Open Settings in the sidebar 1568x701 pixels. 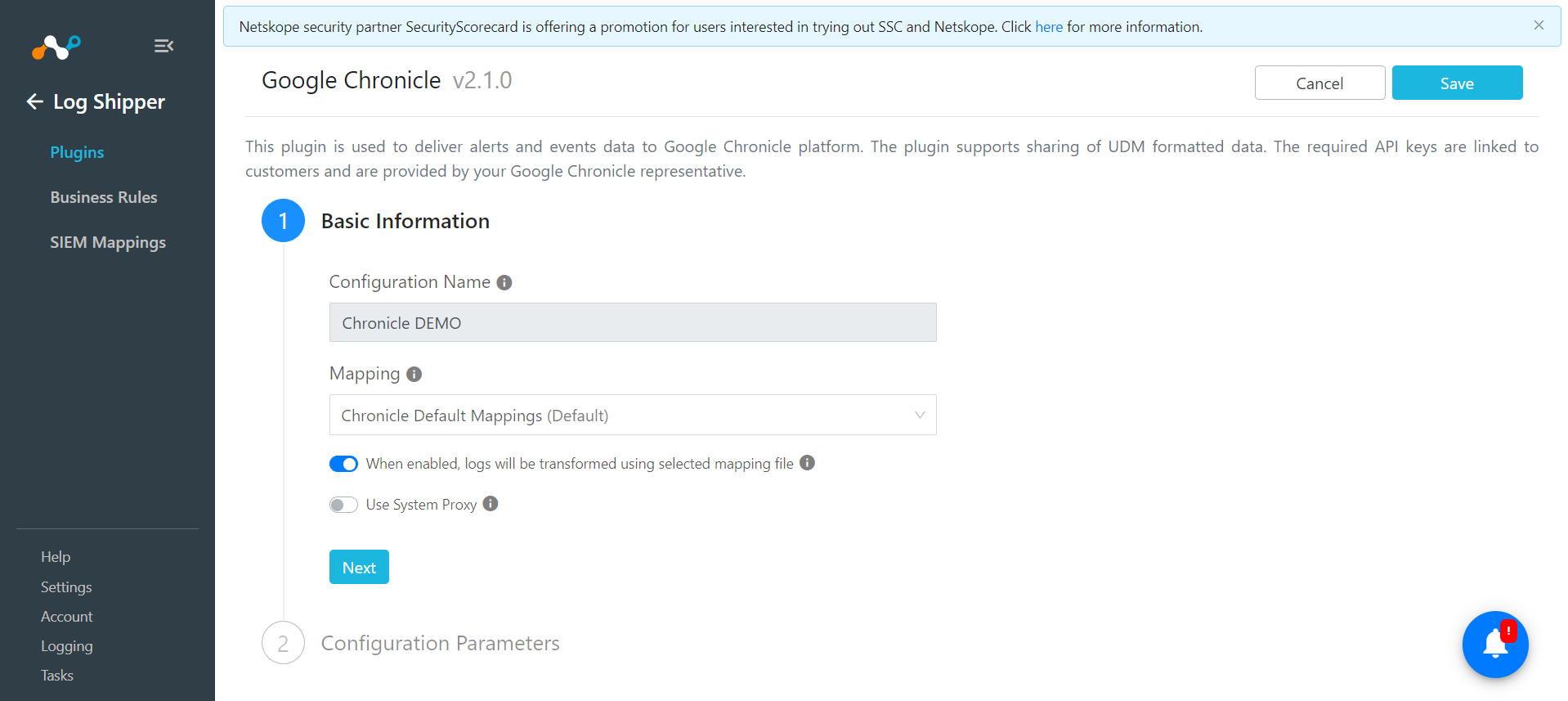pos(66,587)
